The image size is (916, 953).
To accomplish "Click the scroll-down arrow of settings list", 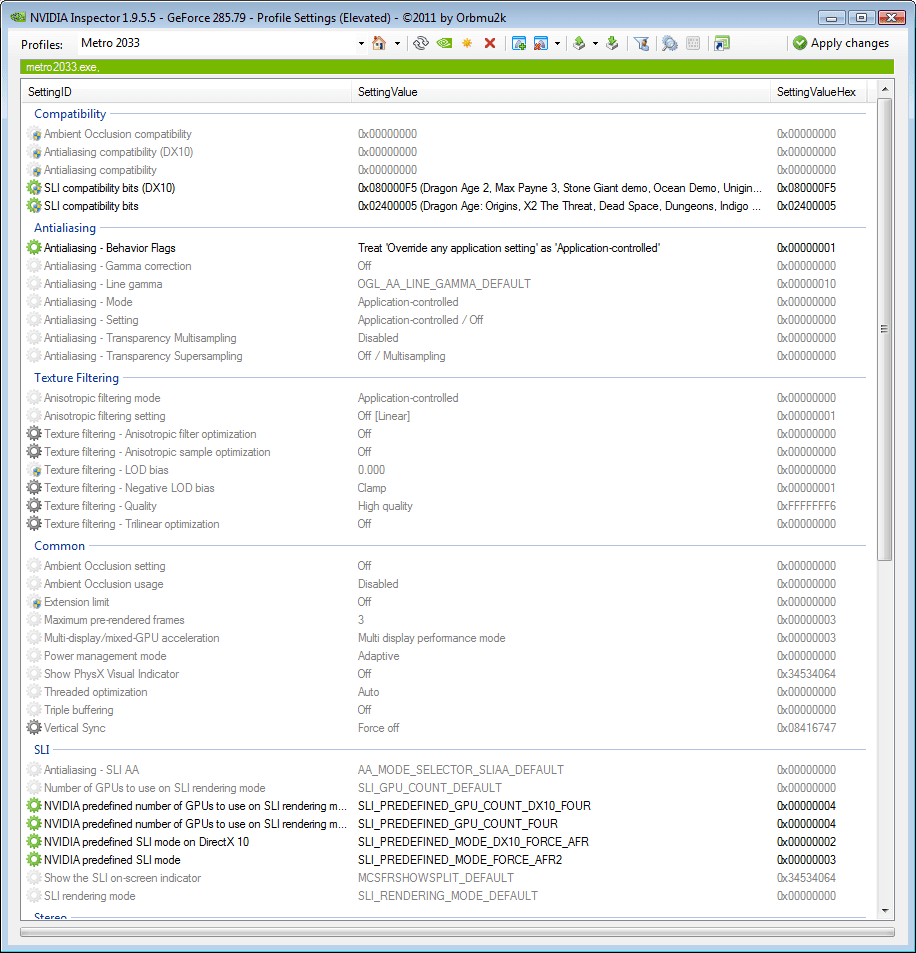I will [x=885, y=910].
